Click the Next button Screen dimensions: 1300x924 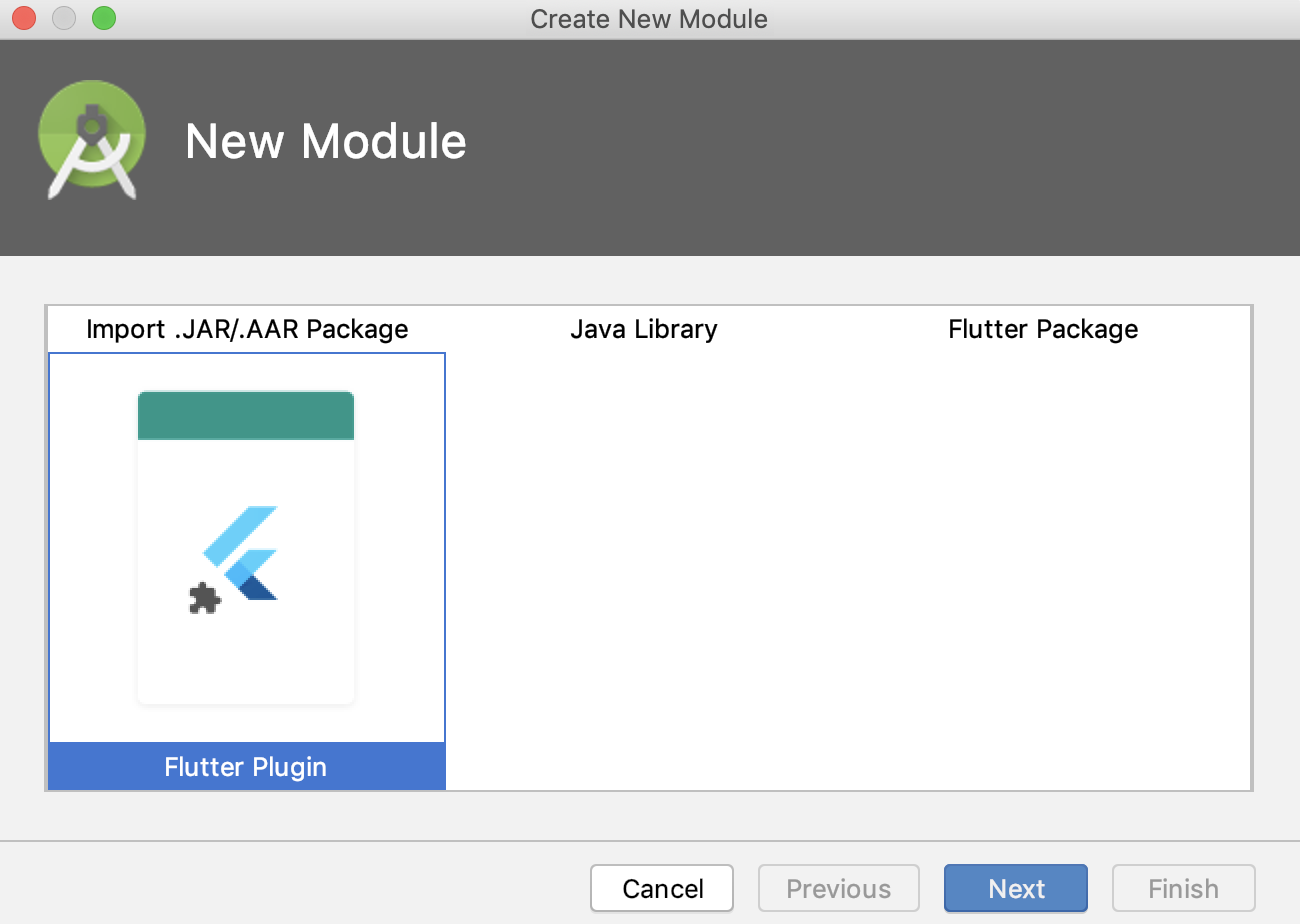pyautogui.click(x=1016, y=889)
